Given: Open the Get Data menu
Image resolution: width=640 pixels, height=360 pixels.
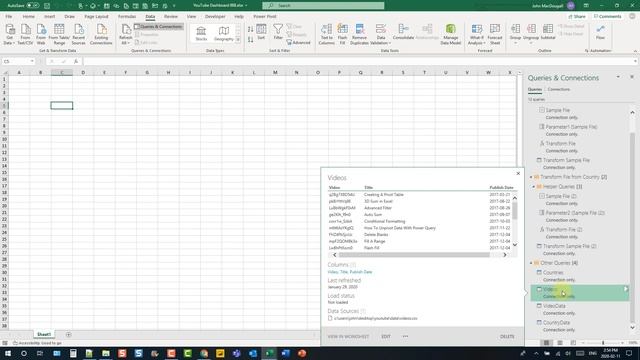Looking at the screenshot, I should 9,34.
